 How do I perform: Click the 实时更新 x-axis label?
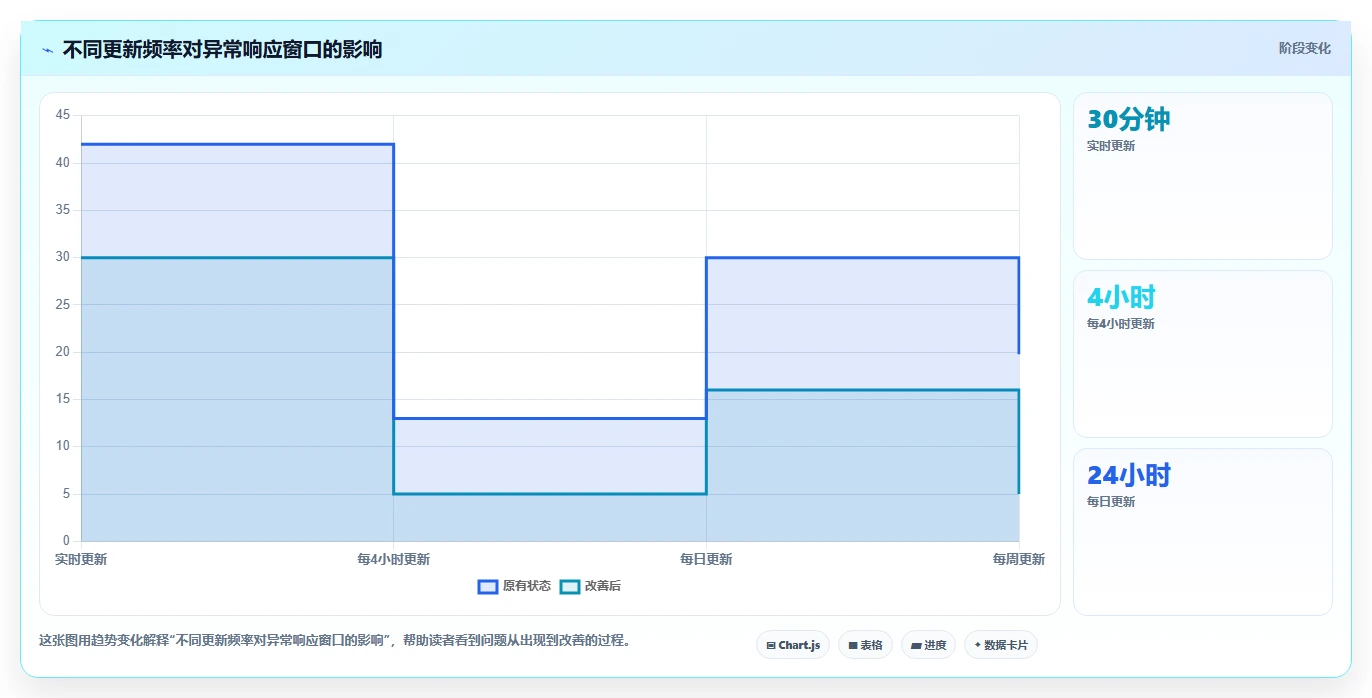[x=81, y=559]
